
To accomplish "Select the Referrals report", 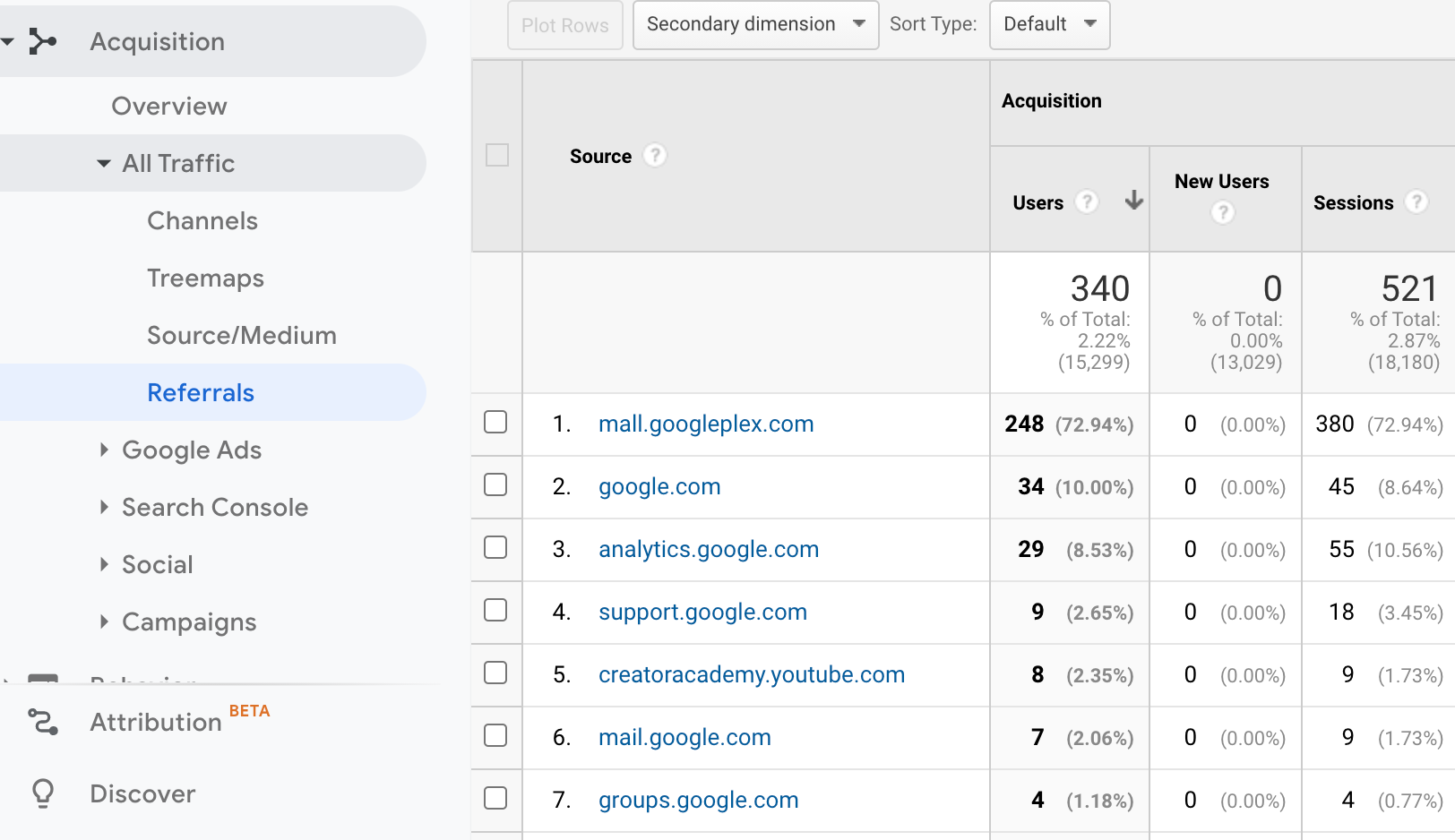I will coord(201,392).
